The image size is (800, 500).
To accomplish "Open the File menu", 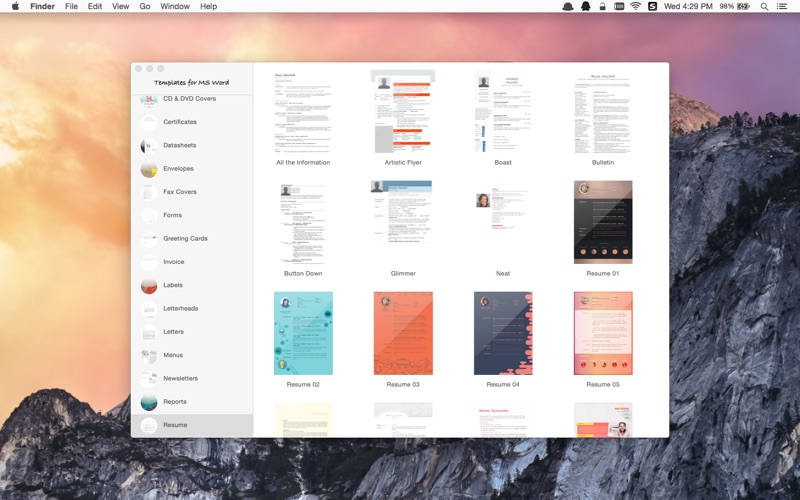I will click(x=71, y=6).
